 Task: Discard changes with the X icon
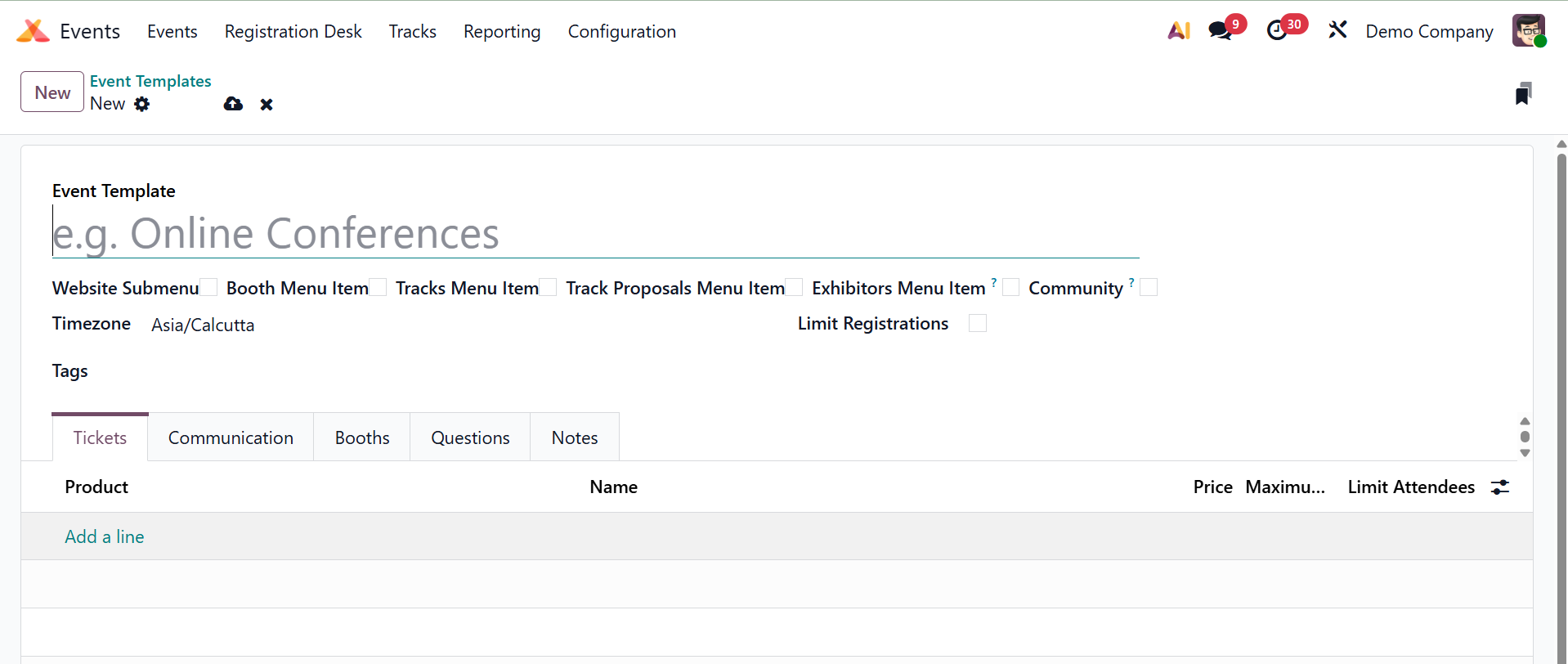[267, 105]
